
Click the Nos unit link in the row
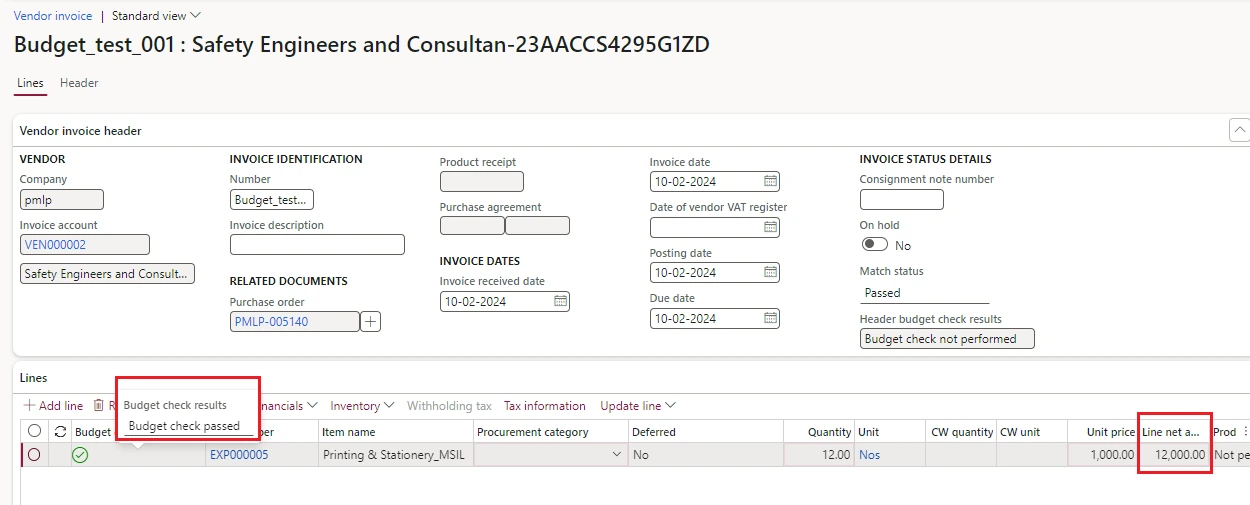(869, 455)
